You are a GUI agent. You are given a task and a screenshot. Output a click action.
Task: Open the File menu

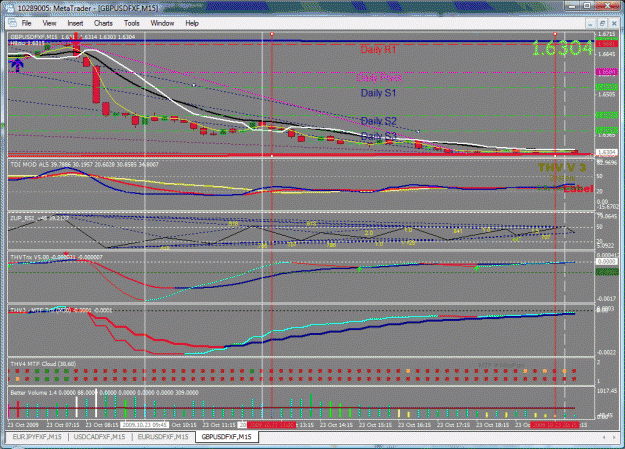26,23
